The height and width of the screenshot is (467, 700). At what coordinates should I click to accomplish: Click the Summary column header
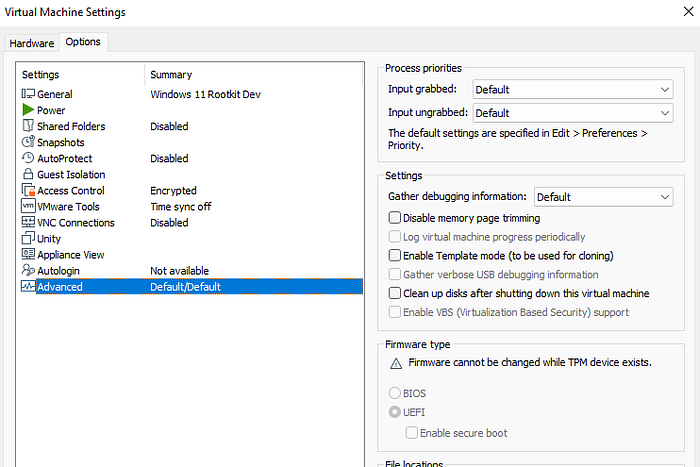pos(171,75)
